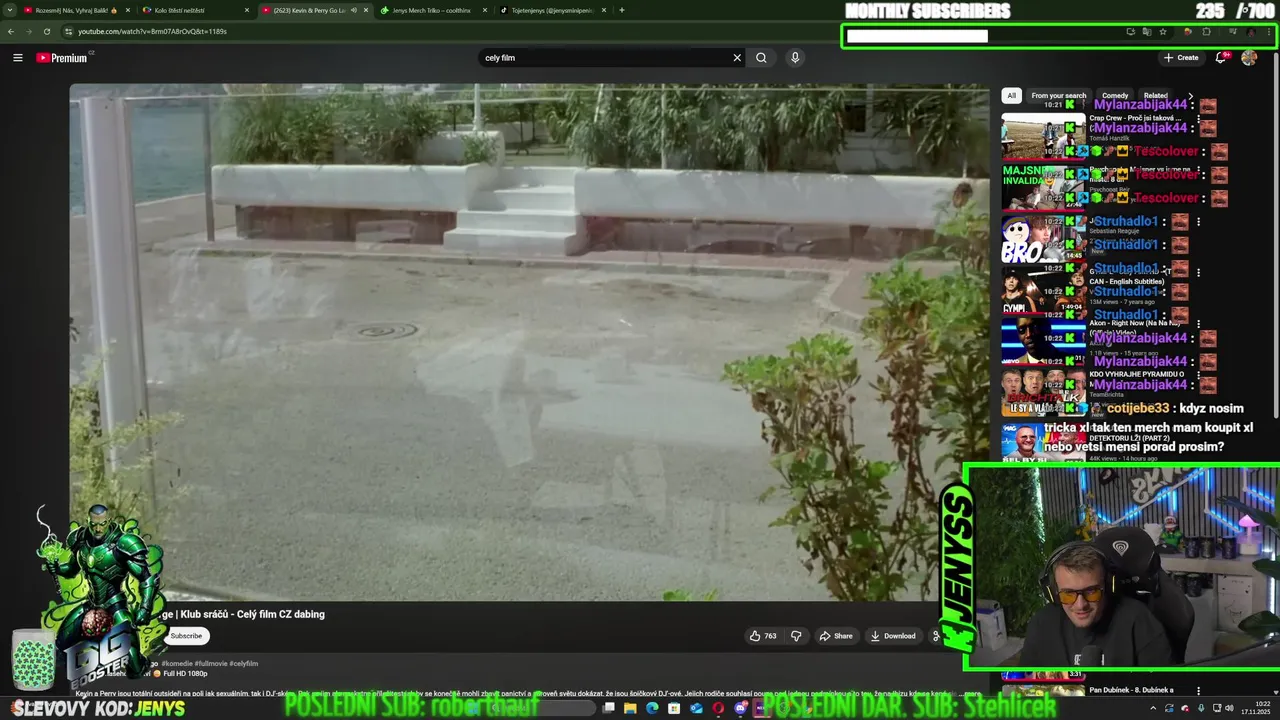This screenshot has width=1280, height=720.
Task: Open the browser tab search dropdown arrow
Action: coord(9,10)
